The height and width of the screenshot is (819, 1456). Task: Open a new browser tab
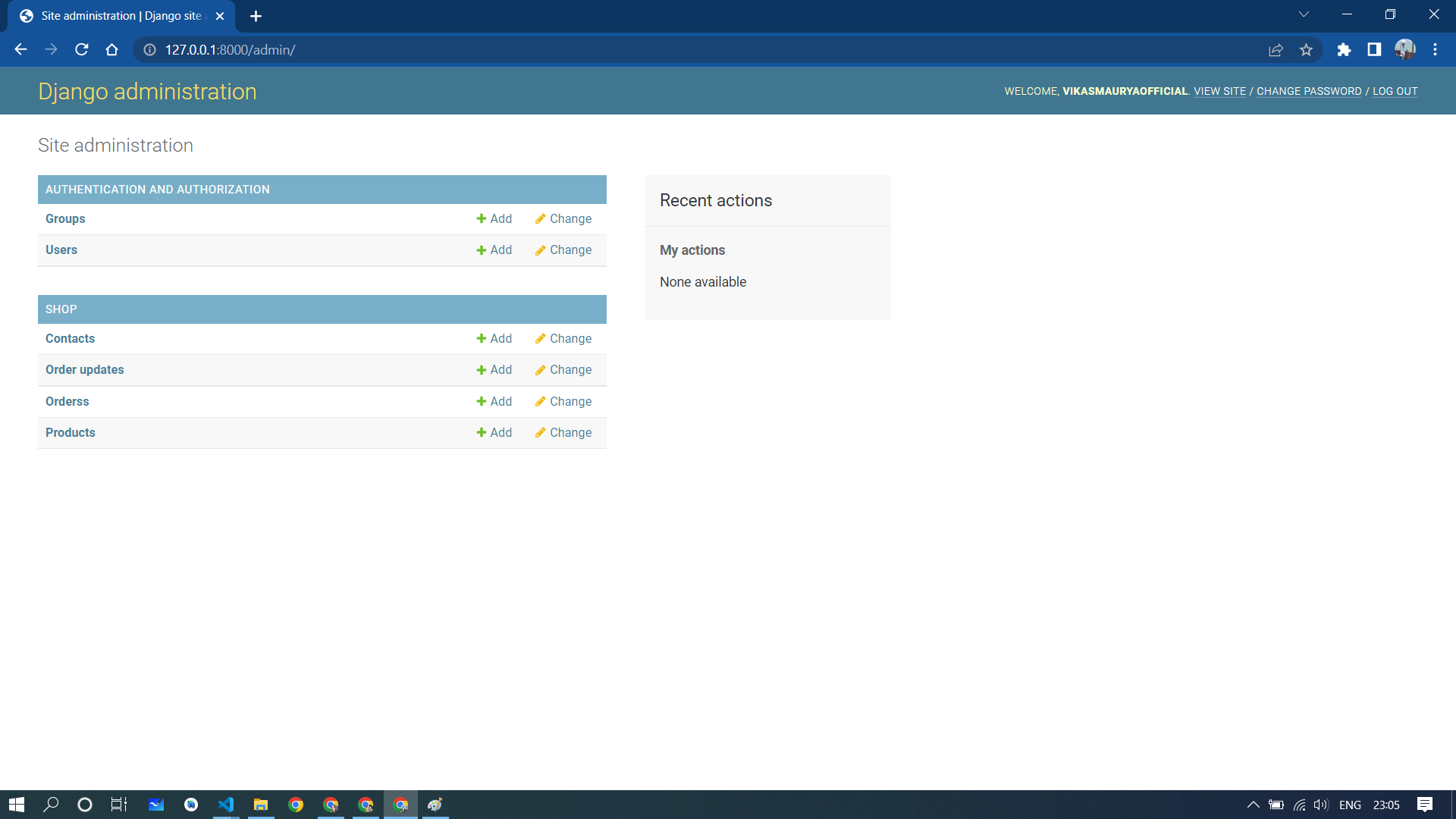coord(256,16)
